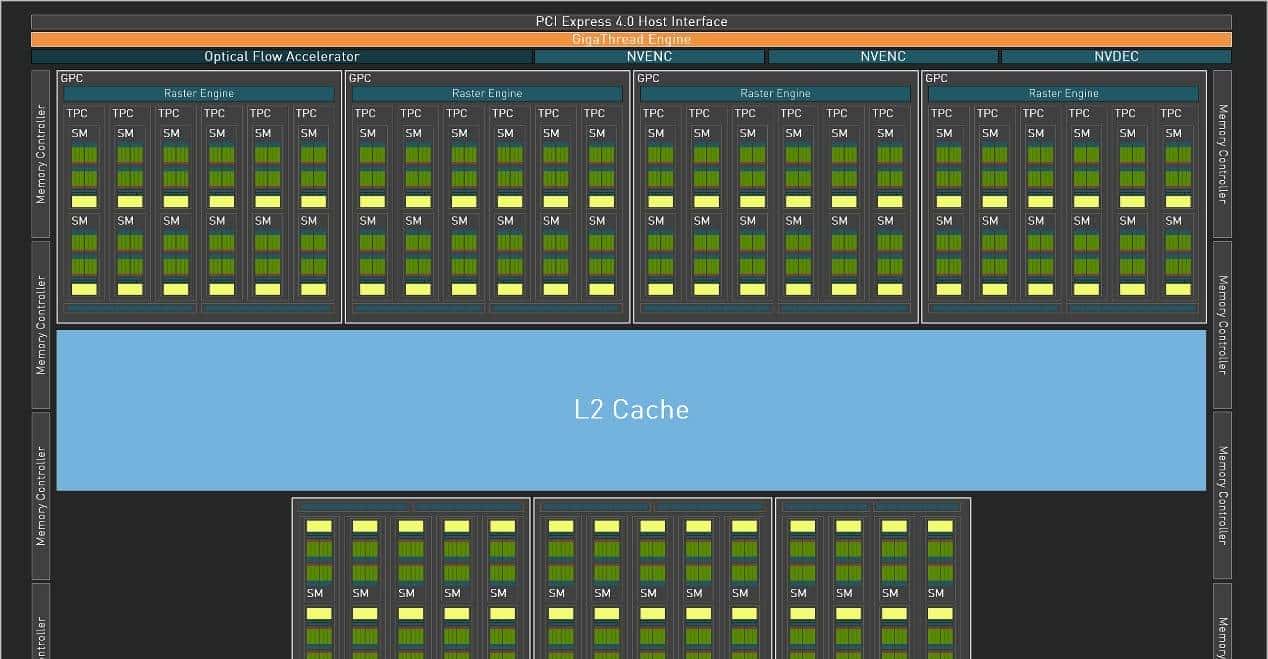Screen dimensions: 1268x659
Task: Click the Raster Engine in the third GPC
Action: pyautogui.click(x=775, y=94)
